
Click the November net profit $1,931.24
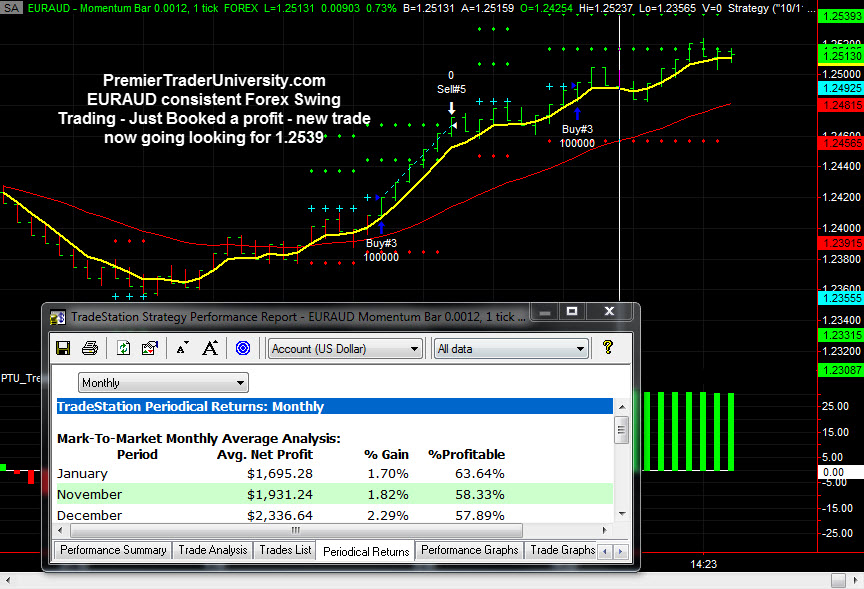[280, 495]
